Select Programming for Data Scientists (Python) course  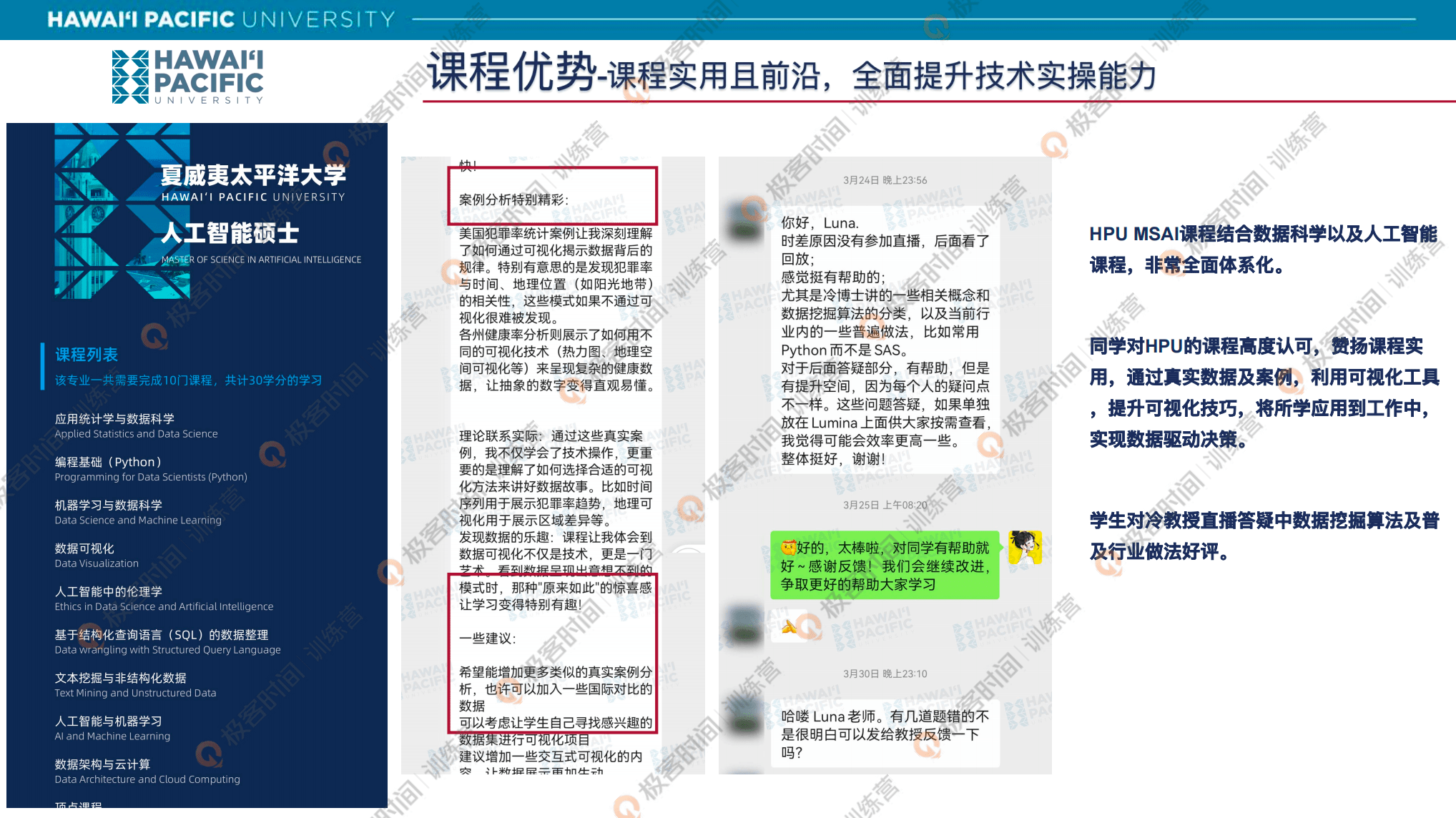pos(150,469)
